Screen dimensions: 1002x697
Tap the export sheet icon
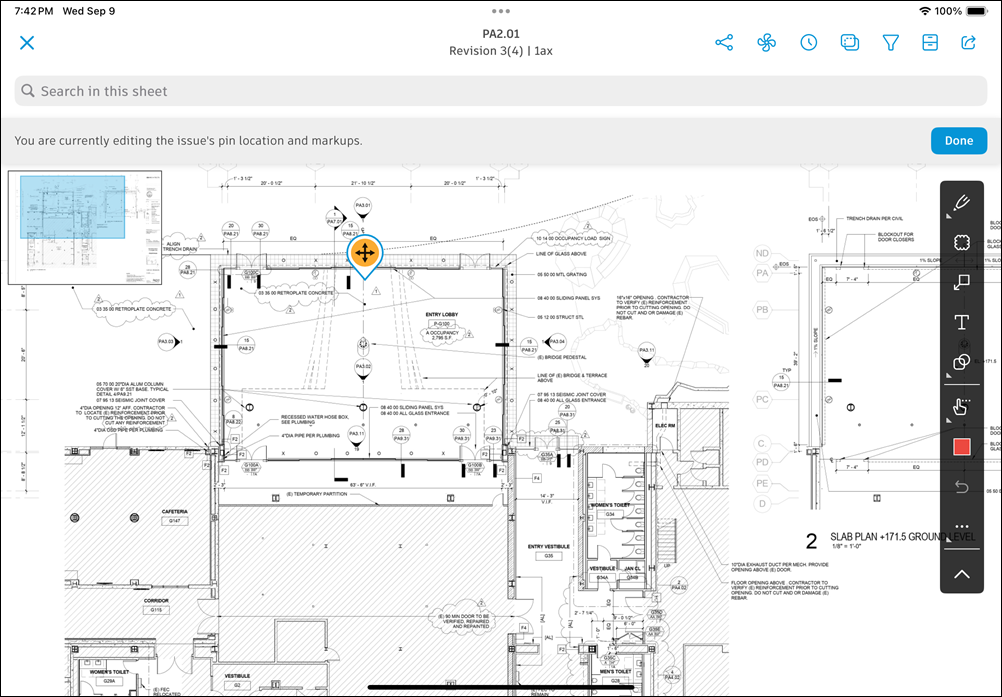pyautogui.click(x=969, y=43)
